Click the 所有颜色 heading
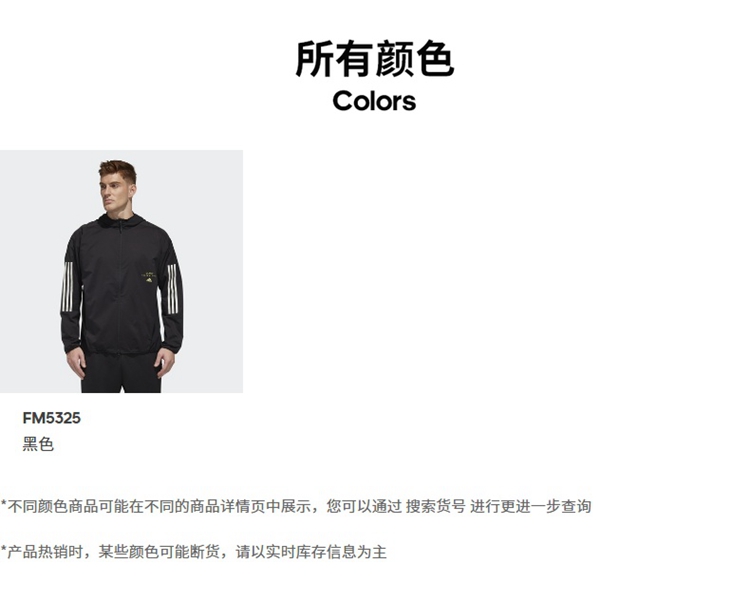Image resolution: width=750 pixels, height=601 pixels. [375, 59]
